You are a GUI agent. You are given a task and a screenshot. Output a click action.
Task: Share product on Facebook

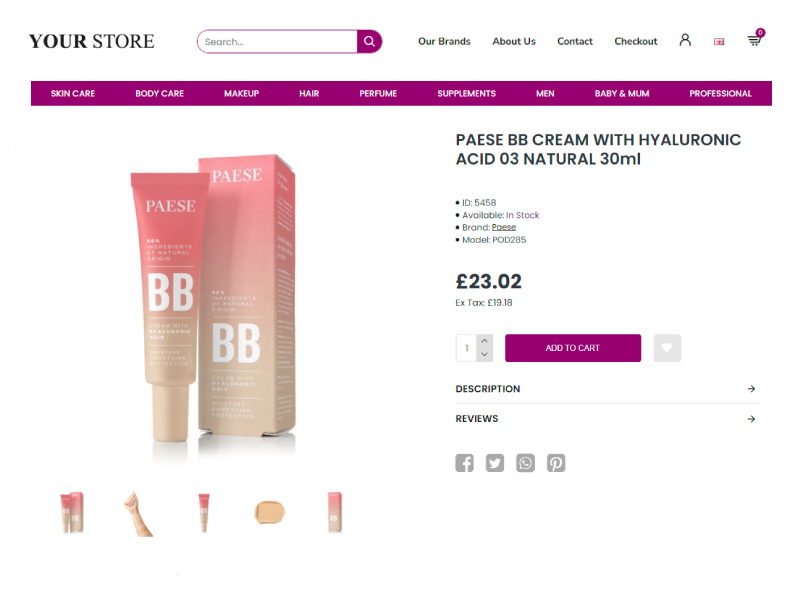coord(464,463)
